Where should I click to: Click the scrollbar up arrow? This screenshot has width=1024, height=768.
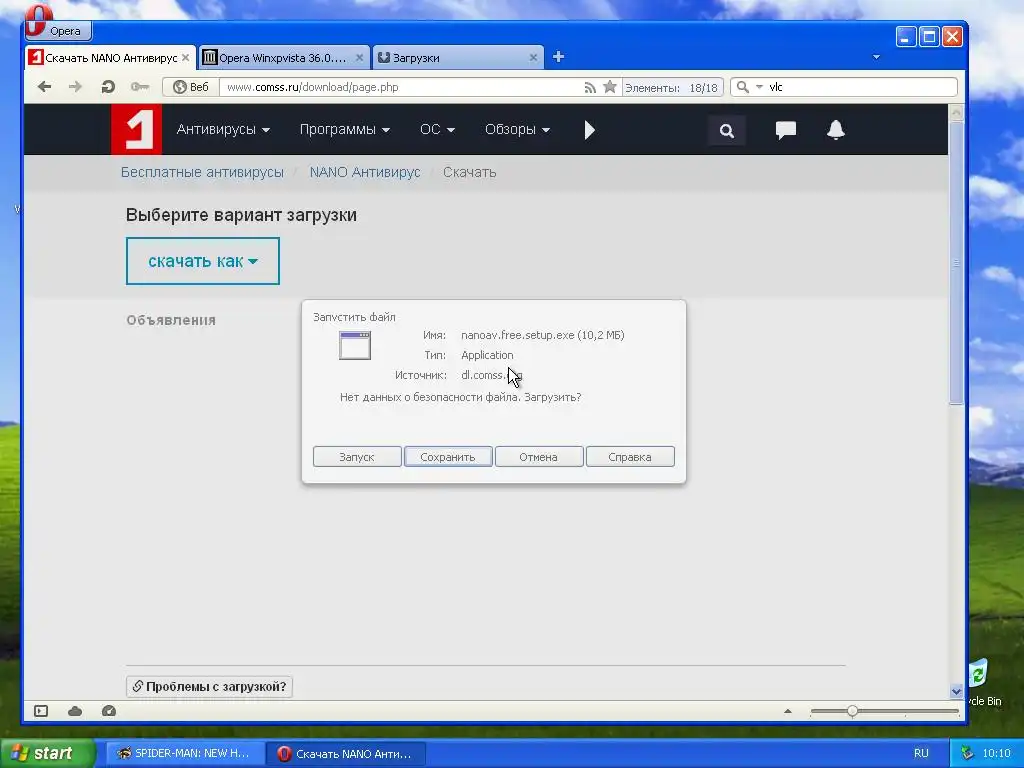tap(956, 112)
